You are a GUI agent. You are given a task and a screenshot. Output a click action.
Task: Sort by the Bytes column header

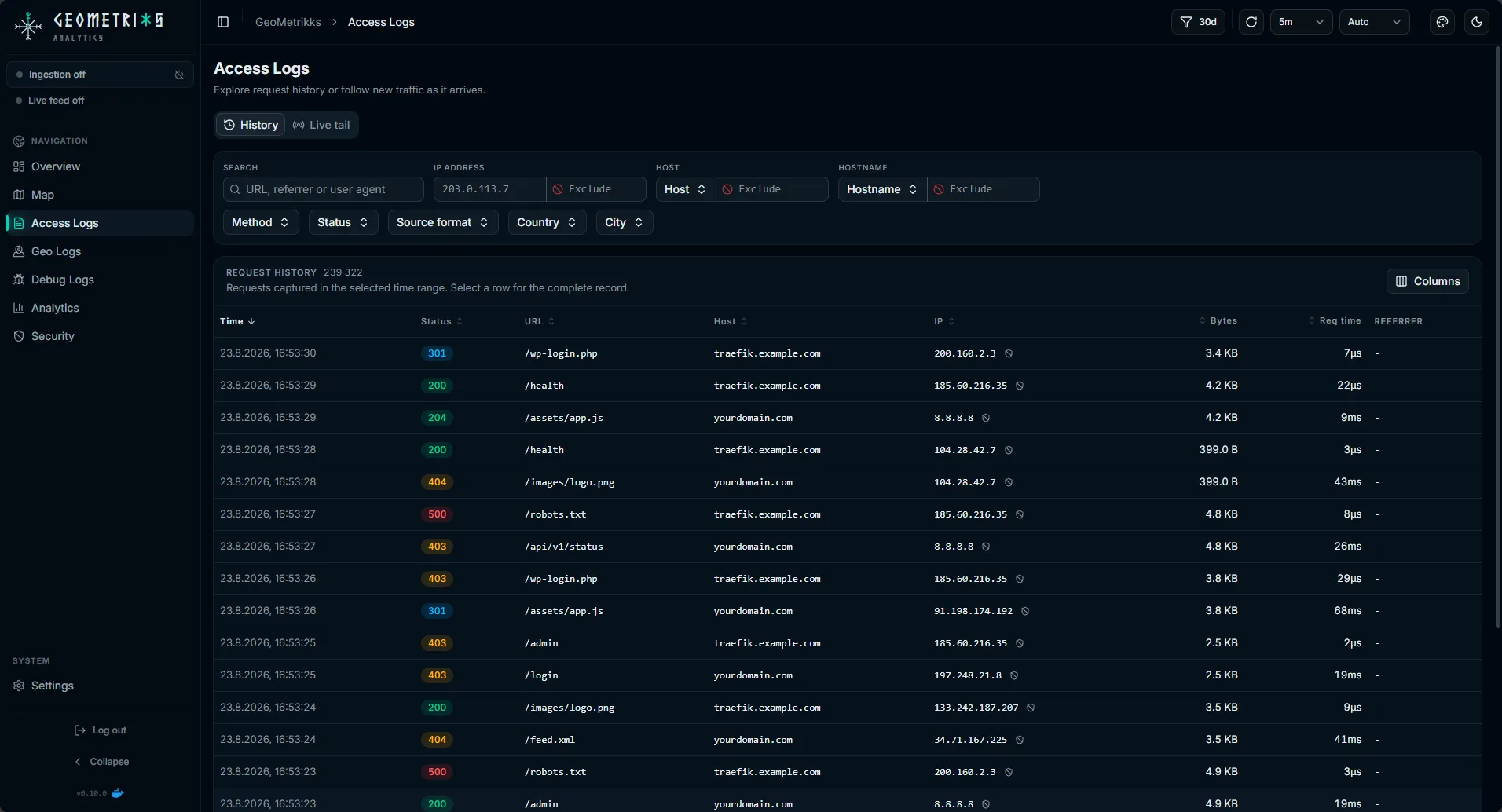point(1218,321)
